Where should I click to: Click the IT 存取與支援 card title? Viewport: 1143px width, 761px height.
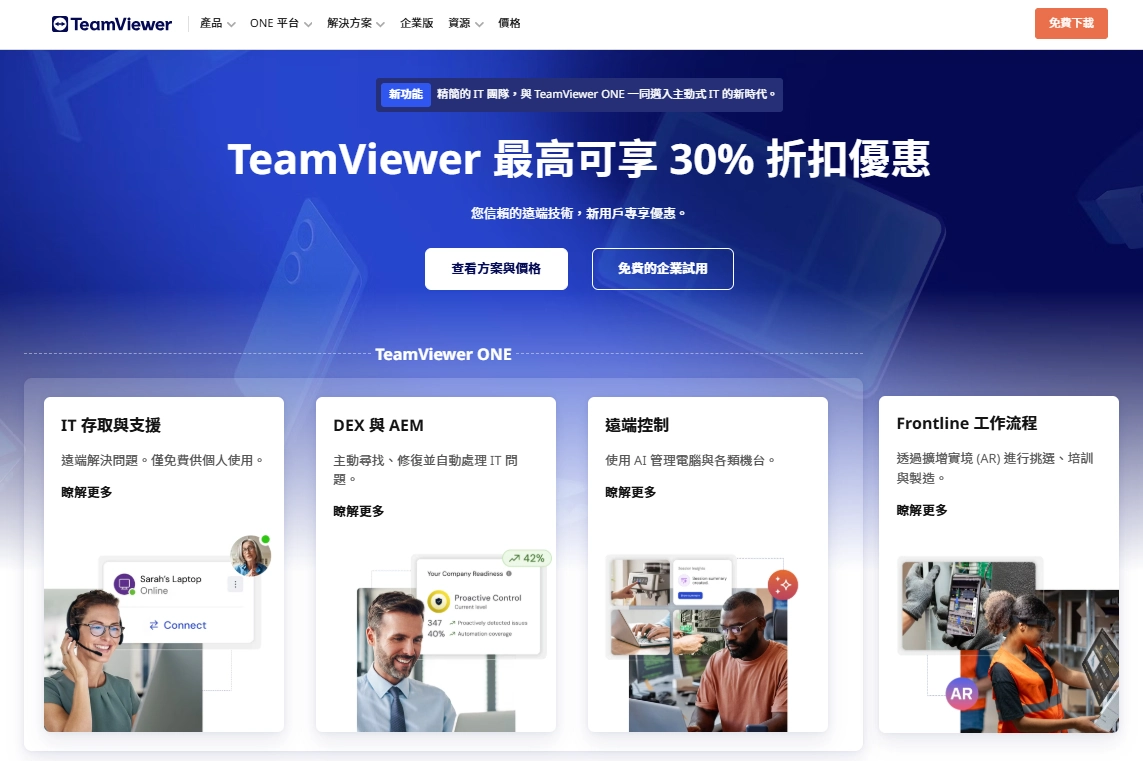click(x=111, y=425)
